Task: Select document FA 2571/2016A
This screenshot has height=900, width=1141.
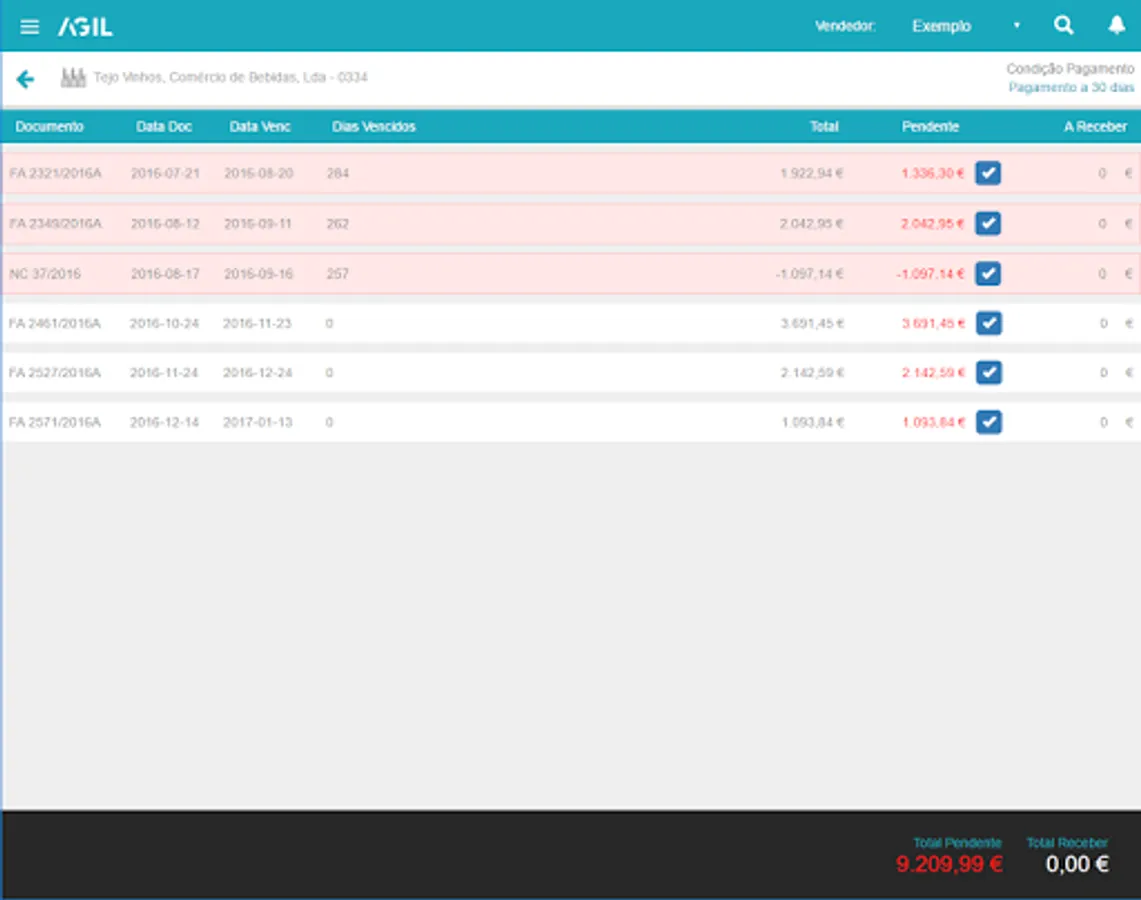Action: pyautogui.click(x=55, y=422)
